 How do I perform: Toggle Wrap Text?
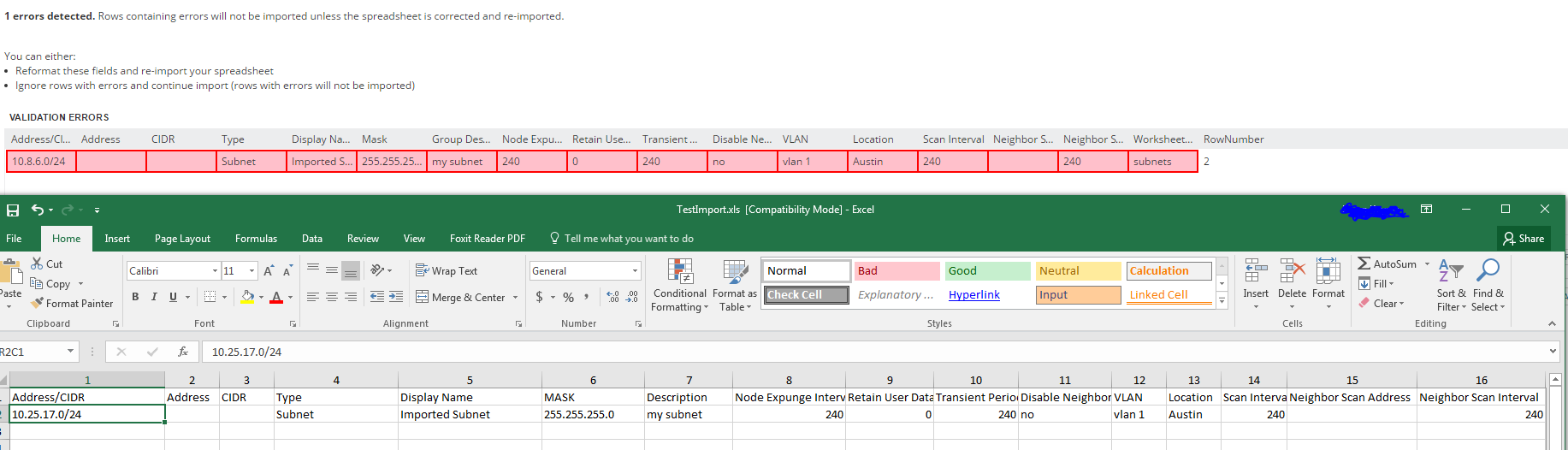447,270
